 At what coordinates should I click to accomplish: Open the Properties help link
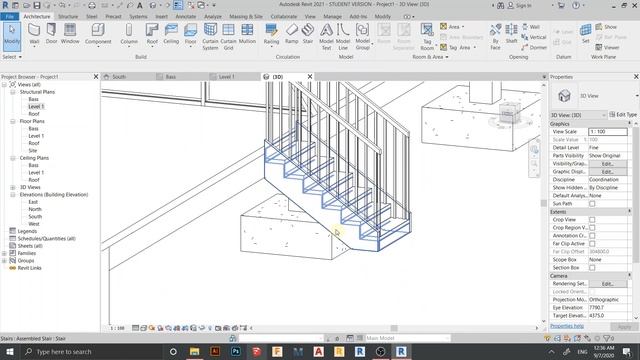click(567, 326)
